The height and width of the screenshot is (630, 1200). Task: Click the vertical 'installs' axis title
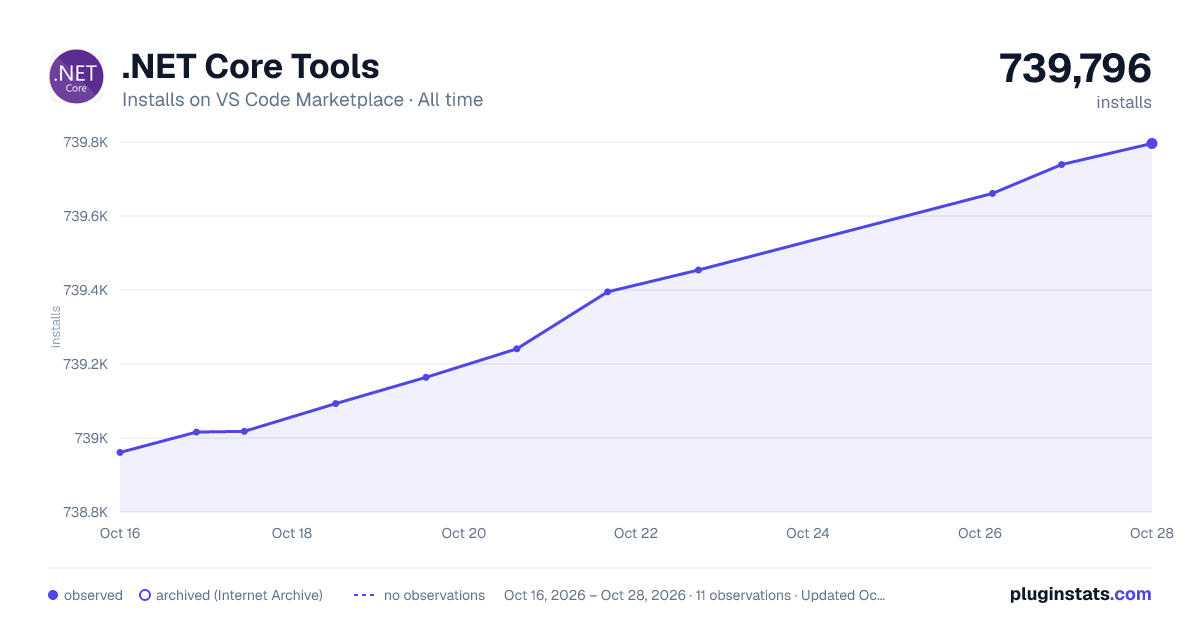pos(56,327)
